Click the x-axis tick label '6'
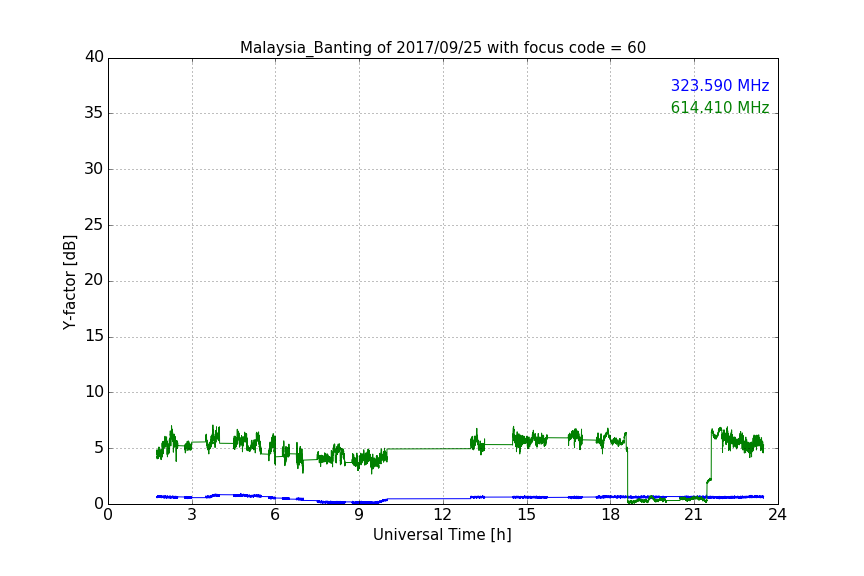Image resolution: width=864 pixels, height=576 pixels. click(x=276, y=515)
